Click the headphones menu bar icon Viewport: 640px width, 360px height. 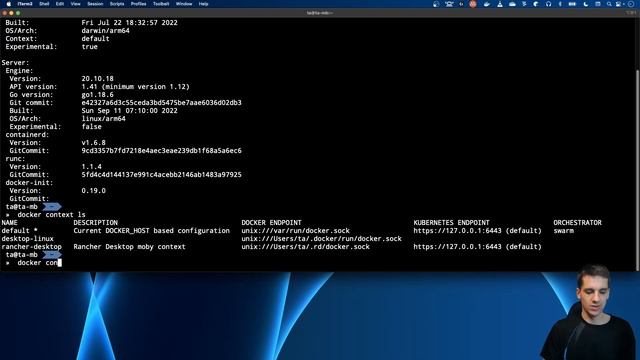[x=548, y=4]
